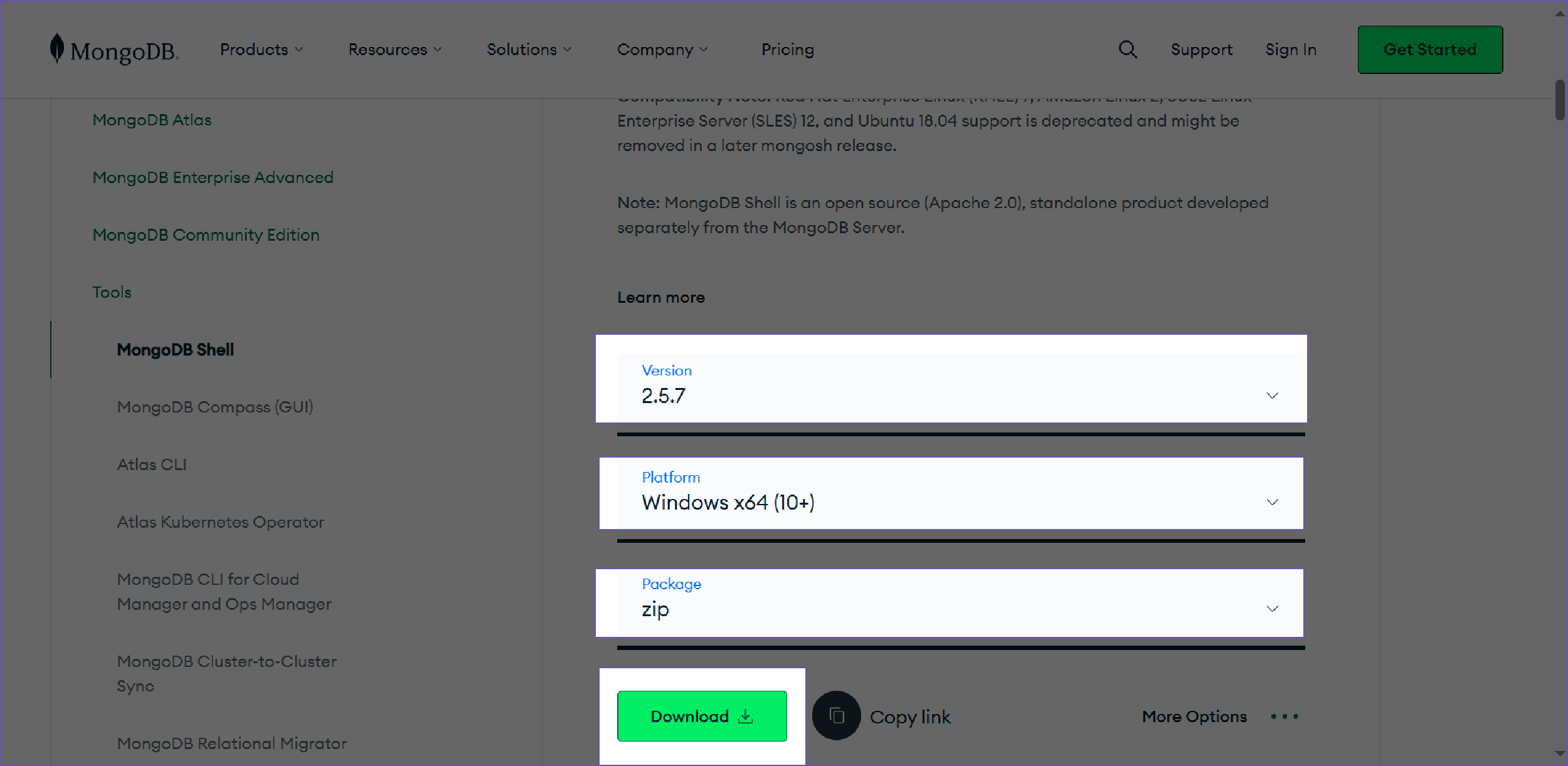
Task: Click the copy link clipboard icon
Action: point(836,715)
